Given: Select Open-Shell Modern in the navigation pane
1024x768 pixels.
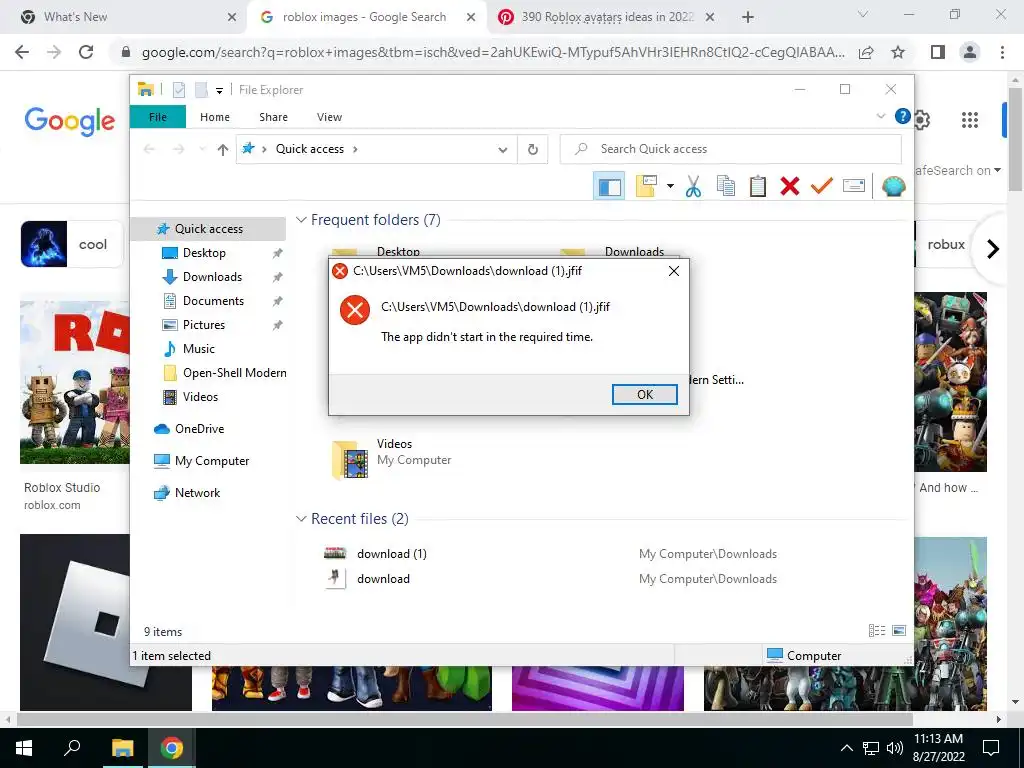Looking at the screenshot, I should [234, 373].
